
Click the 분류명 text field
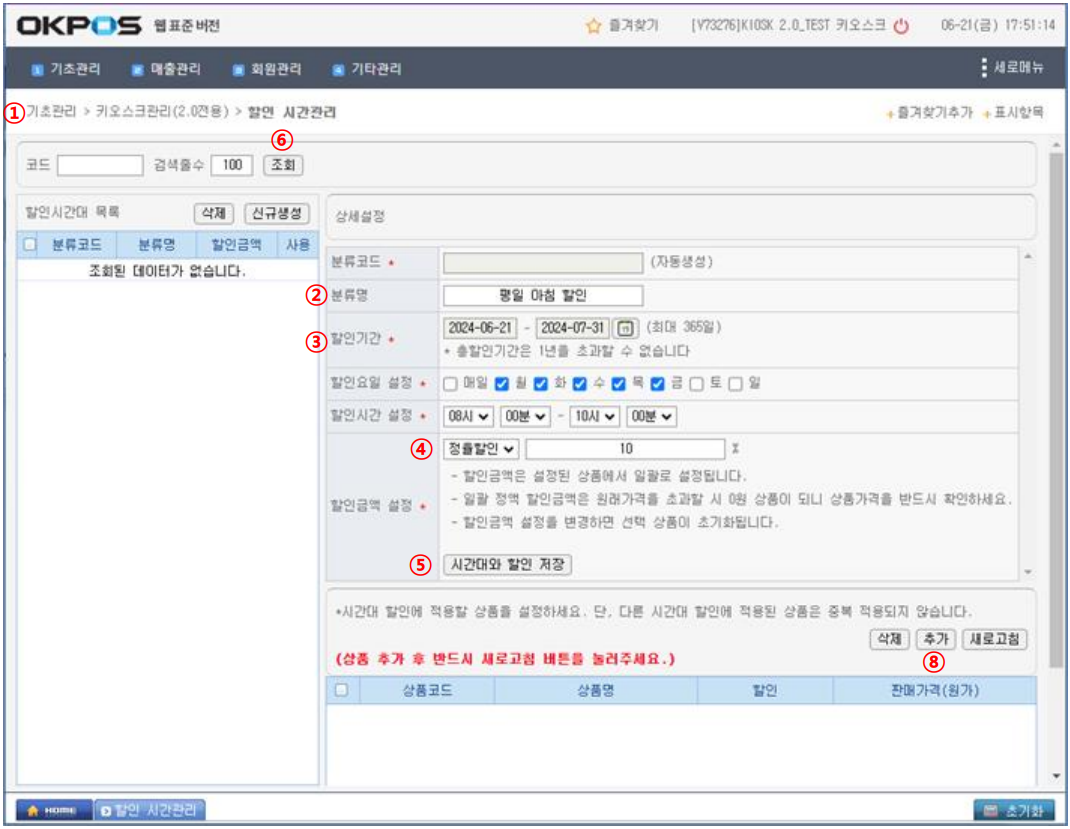(x=542, y=295)
